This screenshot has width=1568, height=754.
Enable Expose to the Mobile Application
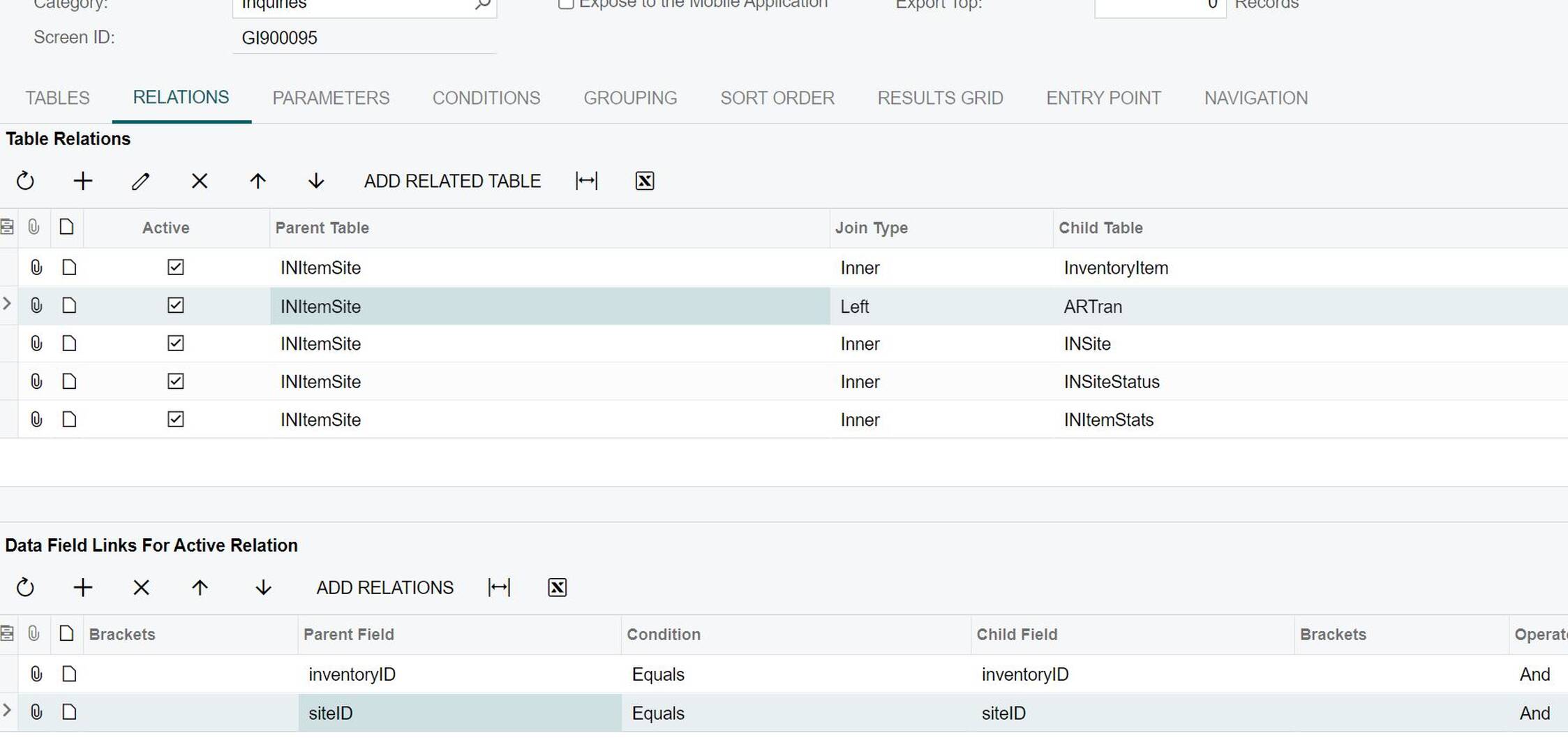tap(565, 3)
